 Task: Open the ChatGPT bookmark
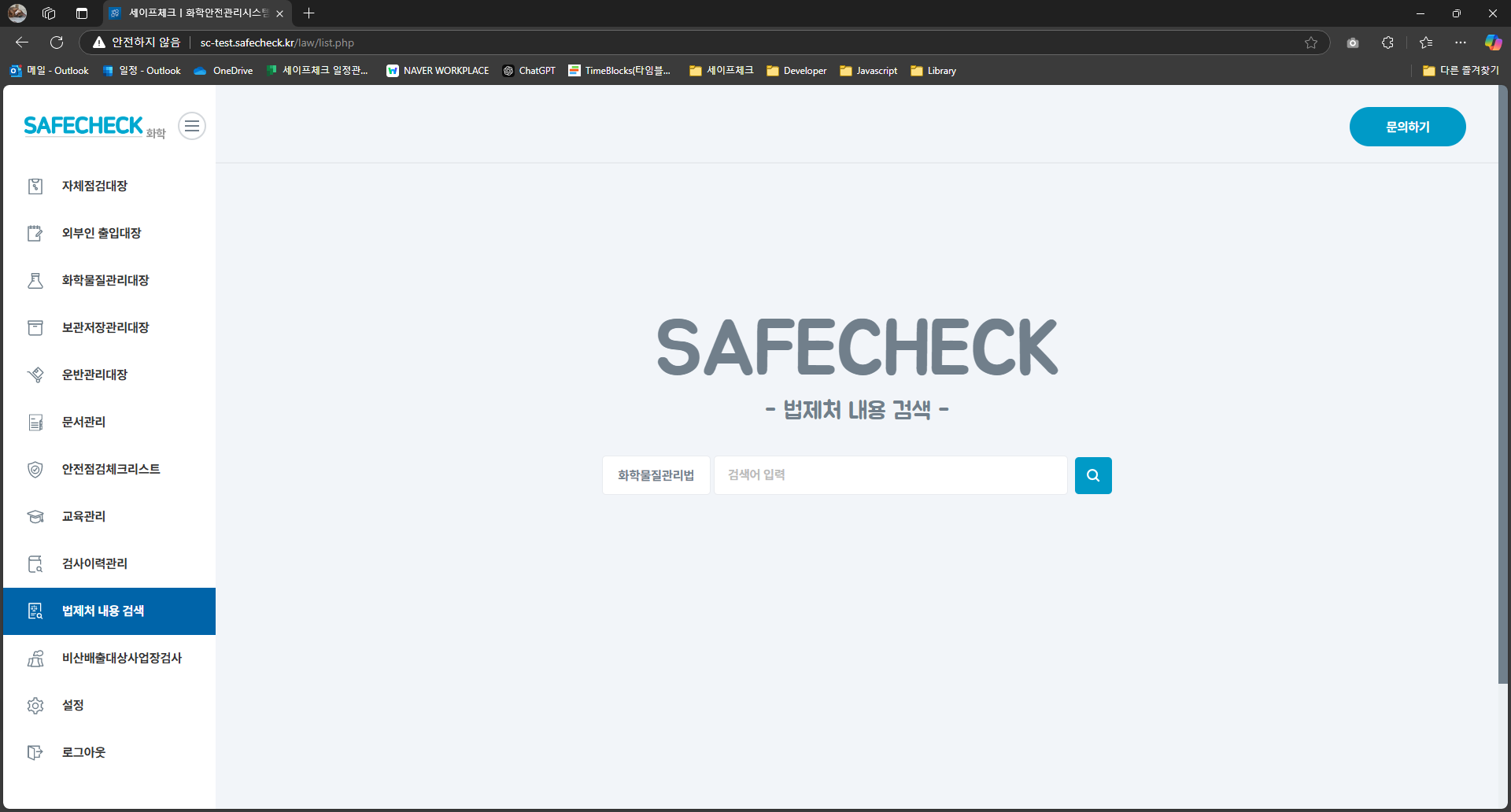coord(529,71)
